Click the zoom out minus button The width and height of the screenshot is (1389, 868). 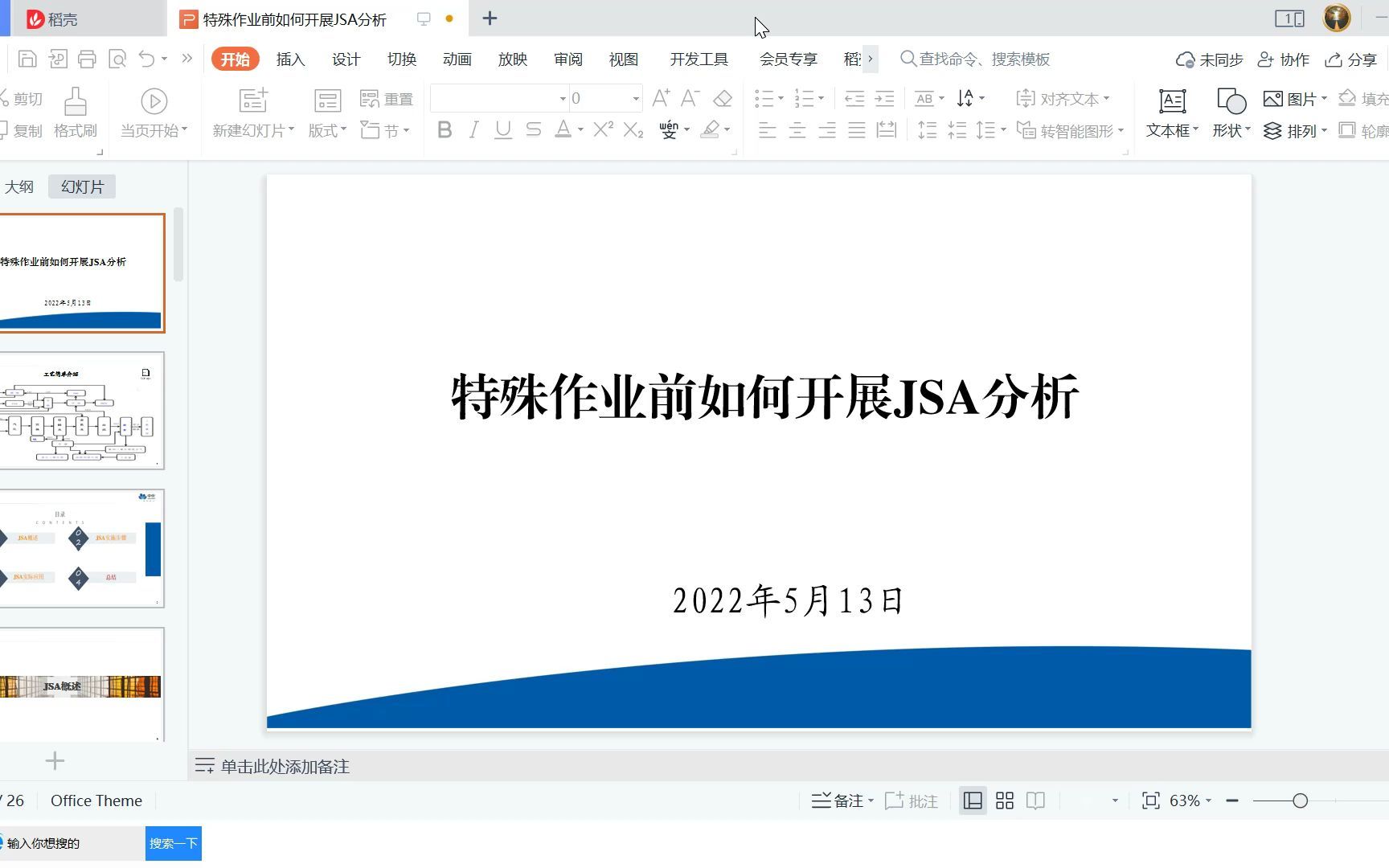click(1232, 800)
